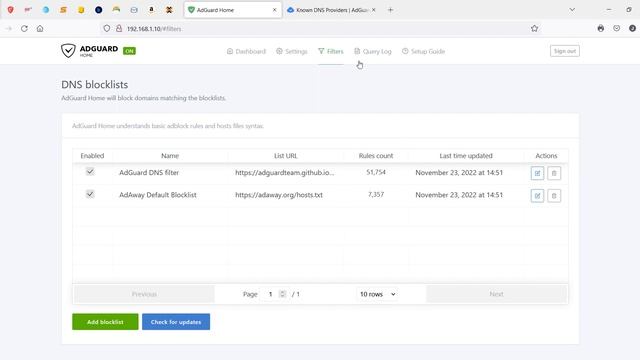Close the AdGuard Home tab

[275, 10]
